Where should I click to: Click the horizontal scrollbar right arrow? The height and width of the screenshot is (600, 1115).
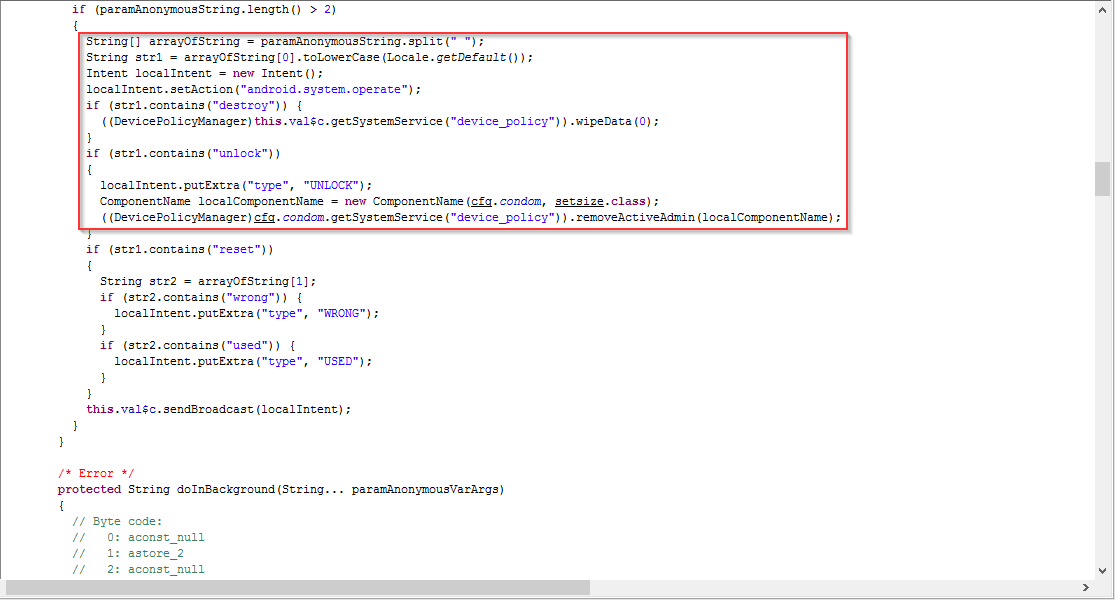tap(1086, 587)
